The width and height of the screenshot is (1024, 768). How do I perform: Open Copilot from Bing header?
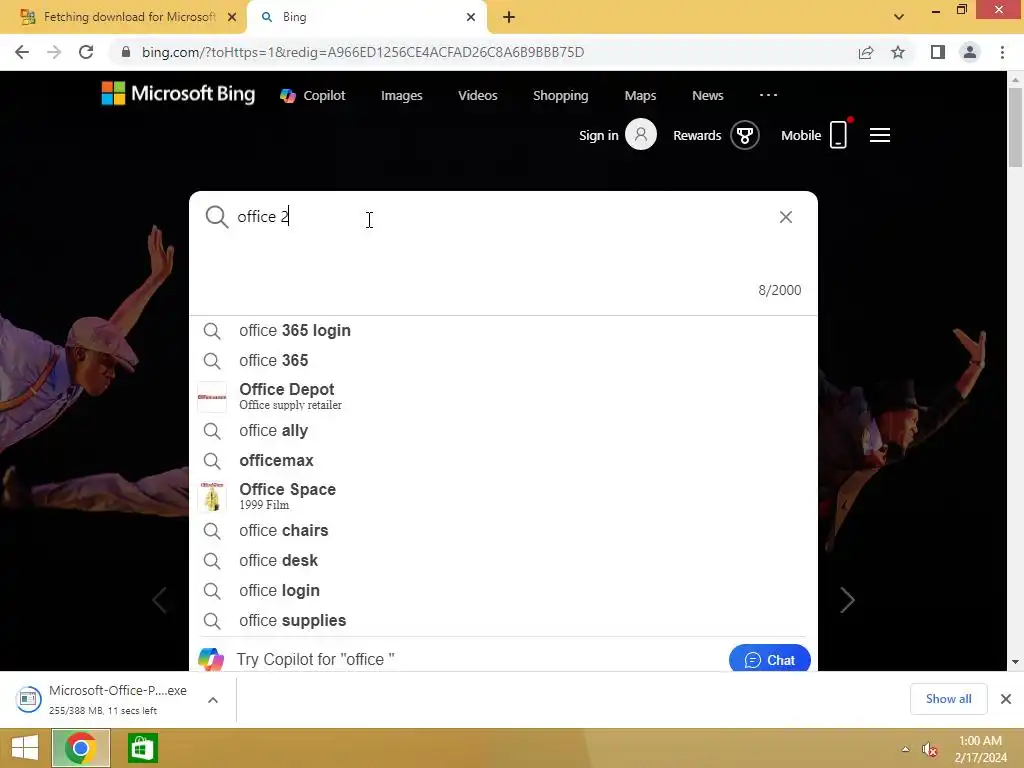coord(313,95)
